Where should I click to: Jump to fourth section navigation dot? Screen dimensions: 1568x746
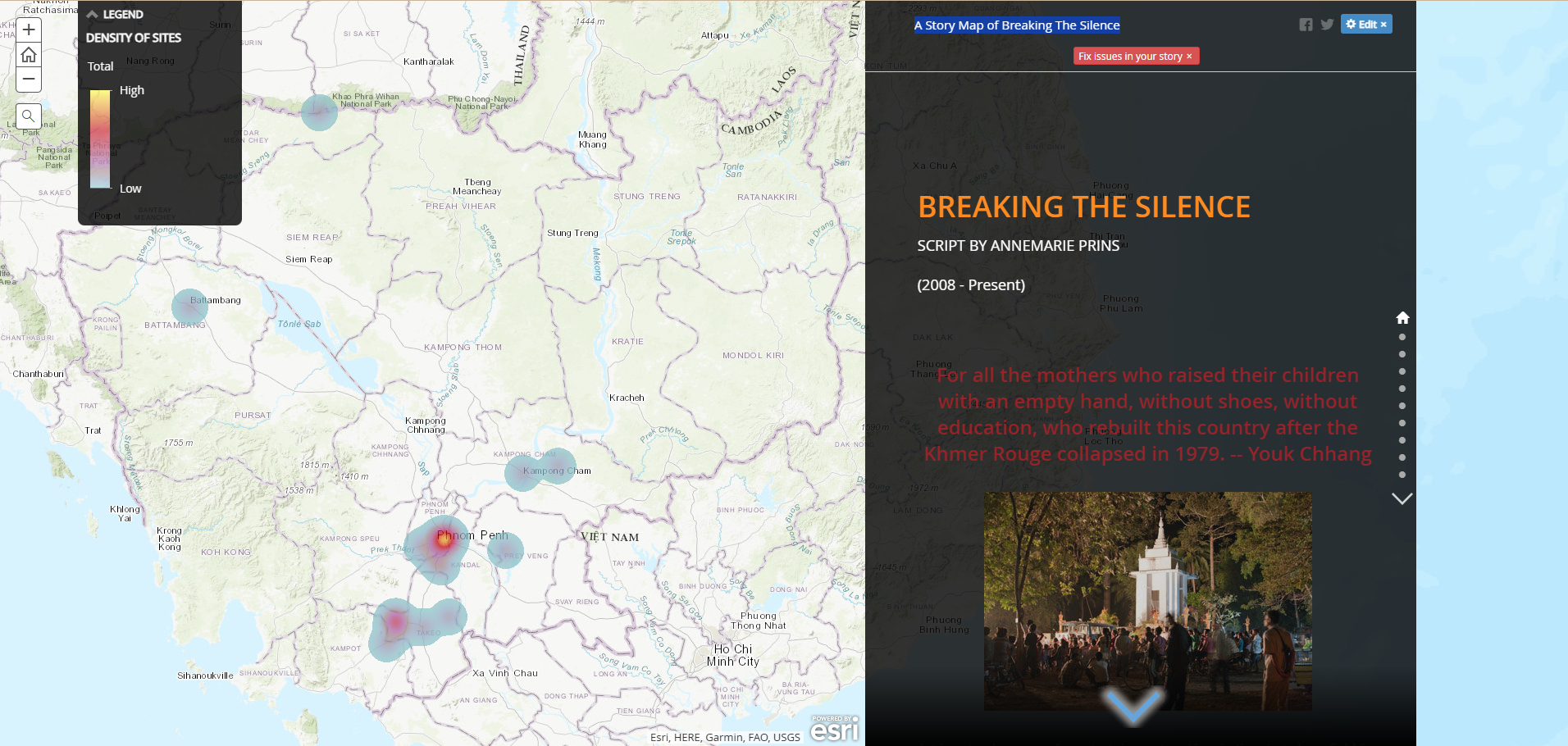click(1402, 389)
